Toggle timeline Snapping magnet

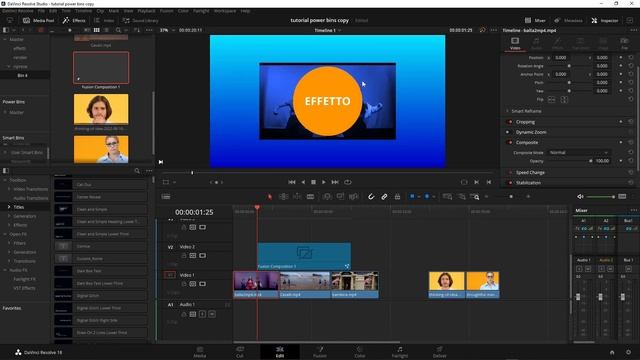[x=371, y=197]
